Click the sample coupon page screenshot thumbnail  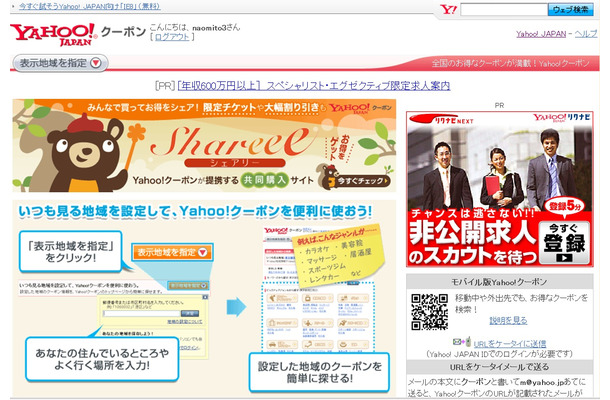[x=319, y=290]
